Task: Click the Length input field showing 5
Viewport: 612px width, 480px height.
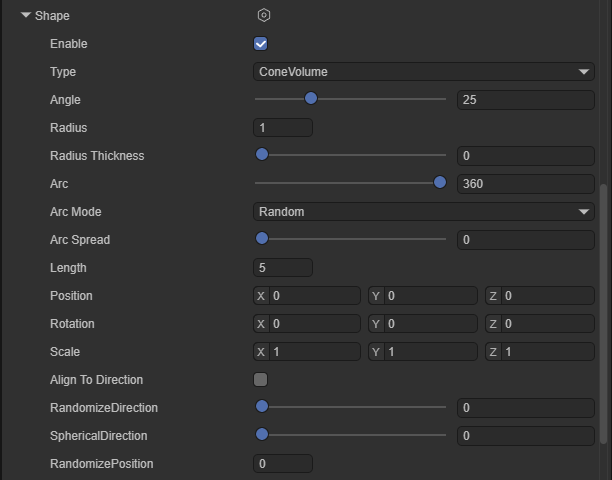Action: point(284,268)
